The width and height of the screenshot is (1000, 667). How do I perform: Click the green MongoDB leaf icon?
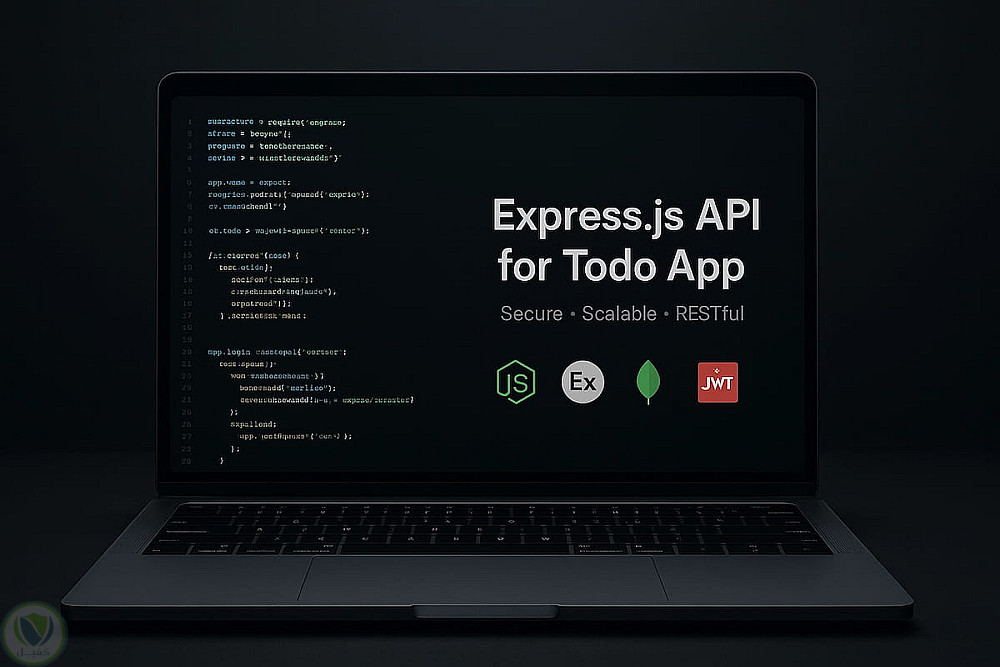tap(648, 382)
